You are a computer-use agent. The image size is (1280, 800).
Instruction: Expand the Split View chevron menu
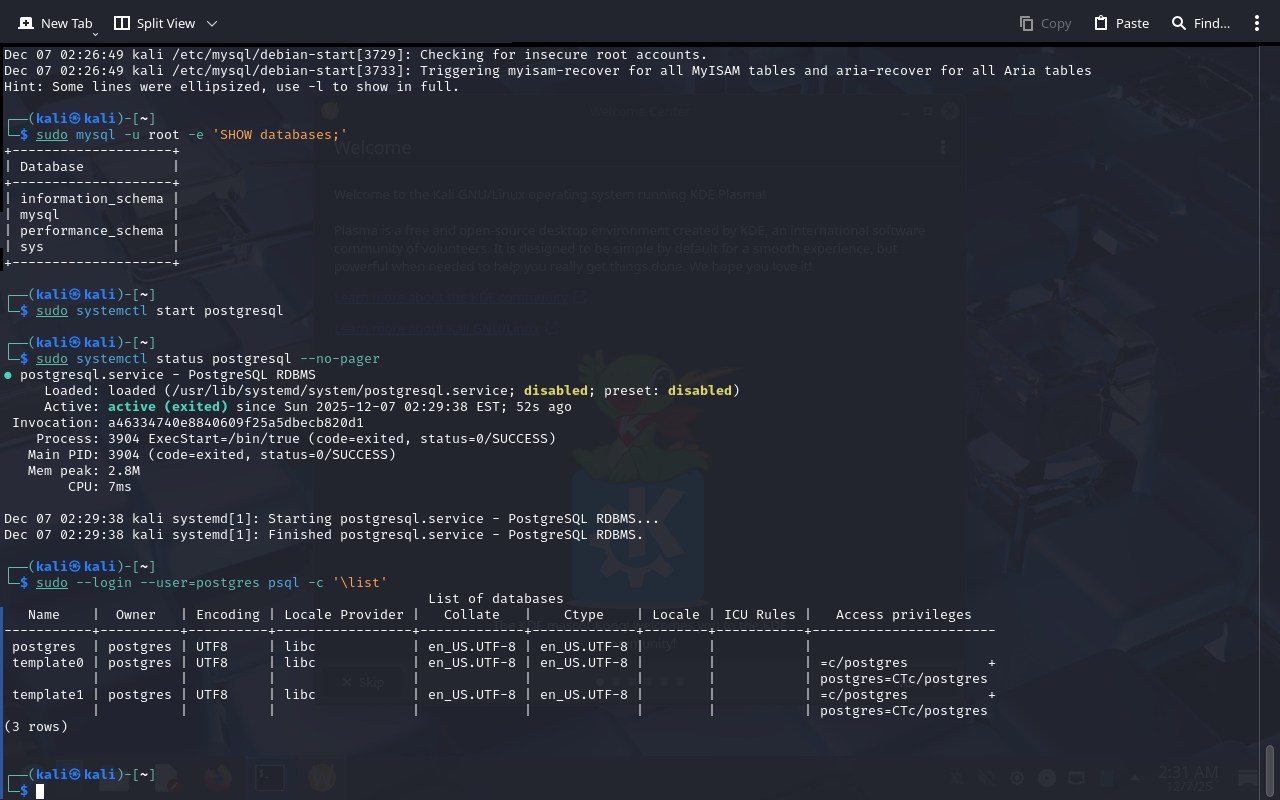pyautogui.click(x=212, y=23)
